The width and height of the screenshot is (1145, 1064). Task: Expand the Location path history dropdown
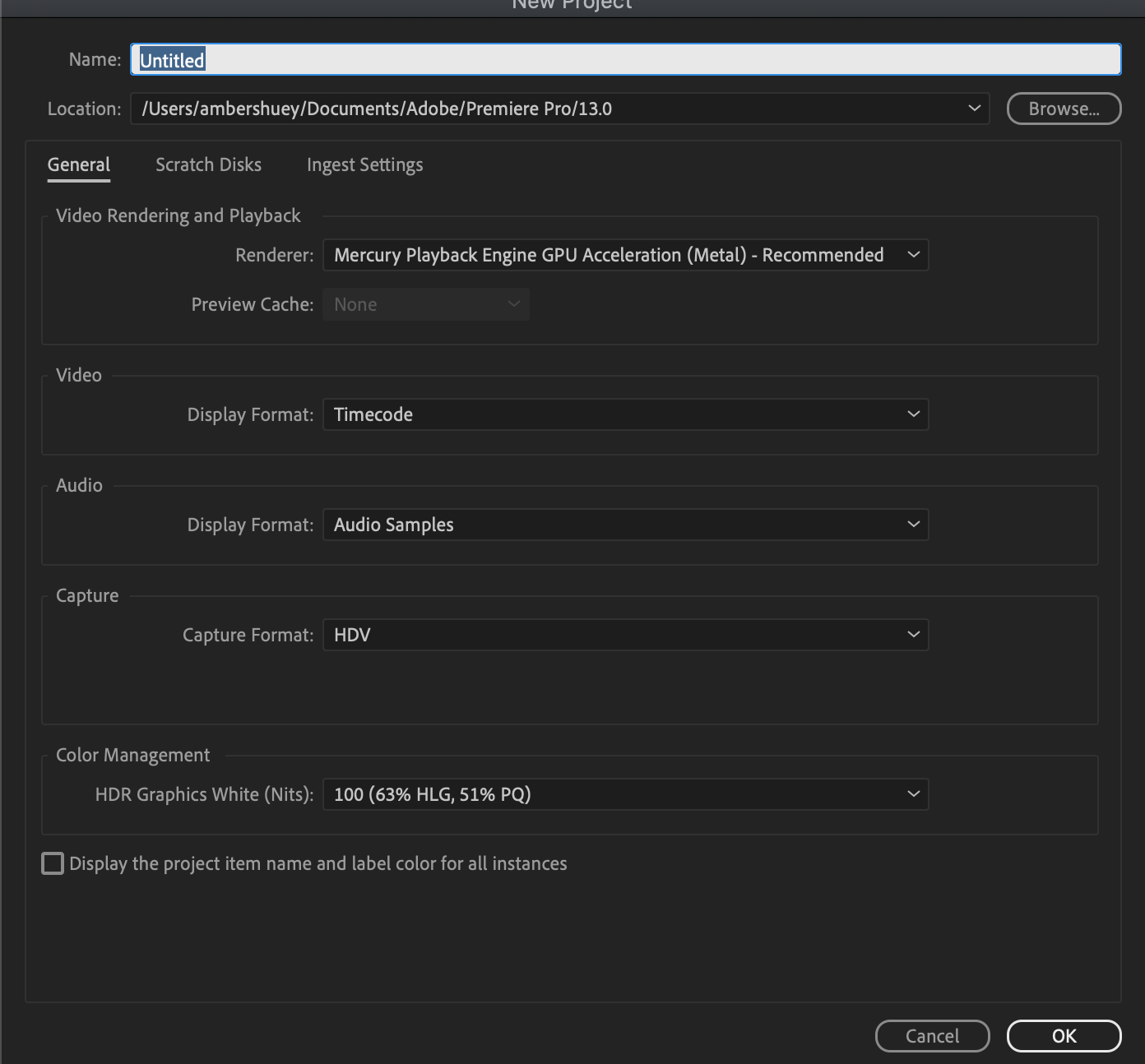pyautogui.click(x=974, y=108)
